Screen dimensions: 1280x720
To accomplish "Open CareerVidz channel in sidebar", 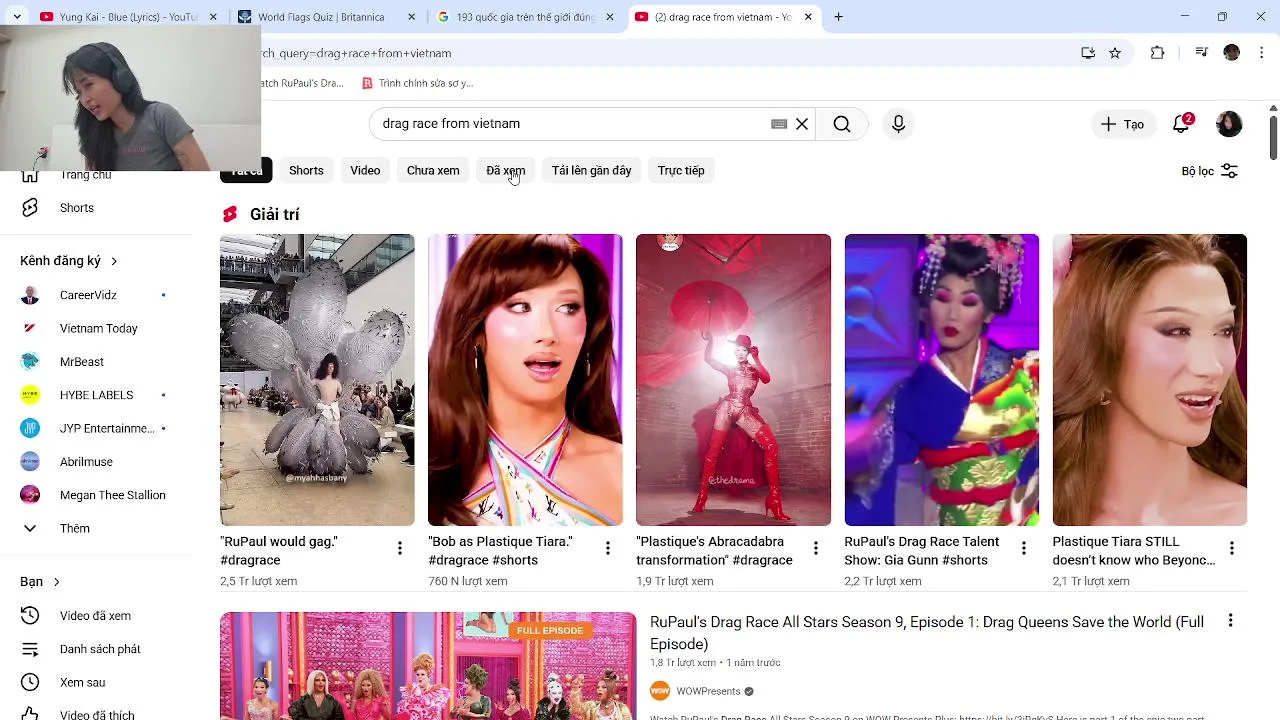I will click(x=88, y=295).
